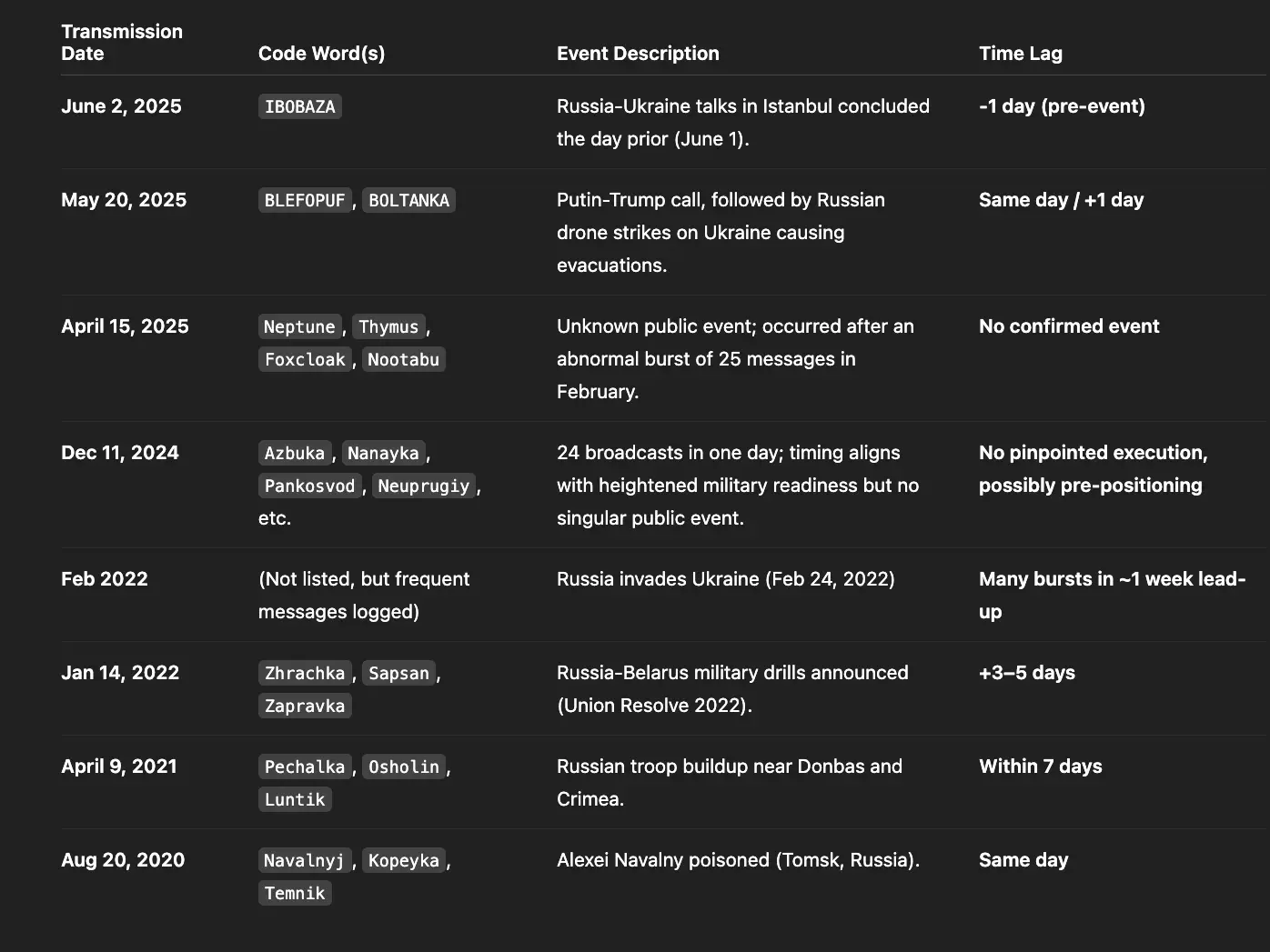Select the Neptune code word
The height and width of the screenshot is (952, 1270).
pos(299,327)
